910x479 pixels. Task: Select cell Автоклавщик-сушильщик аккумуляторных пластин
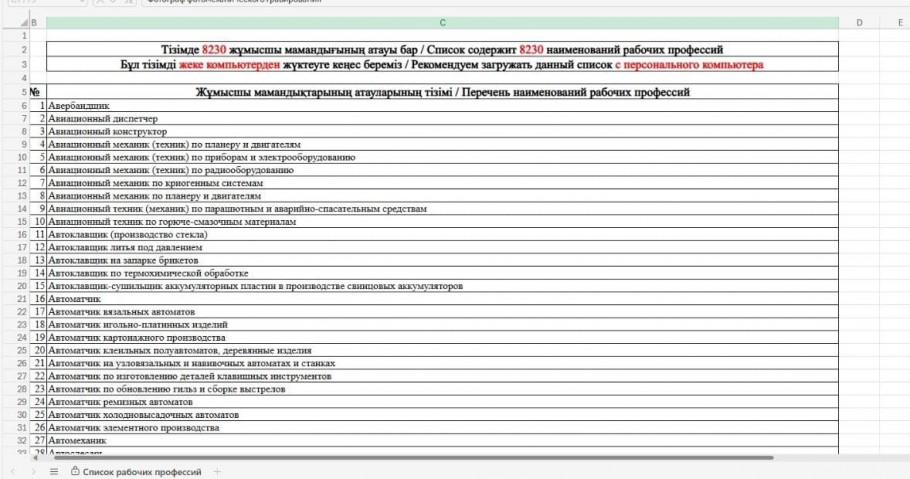(x=442, y=286)
